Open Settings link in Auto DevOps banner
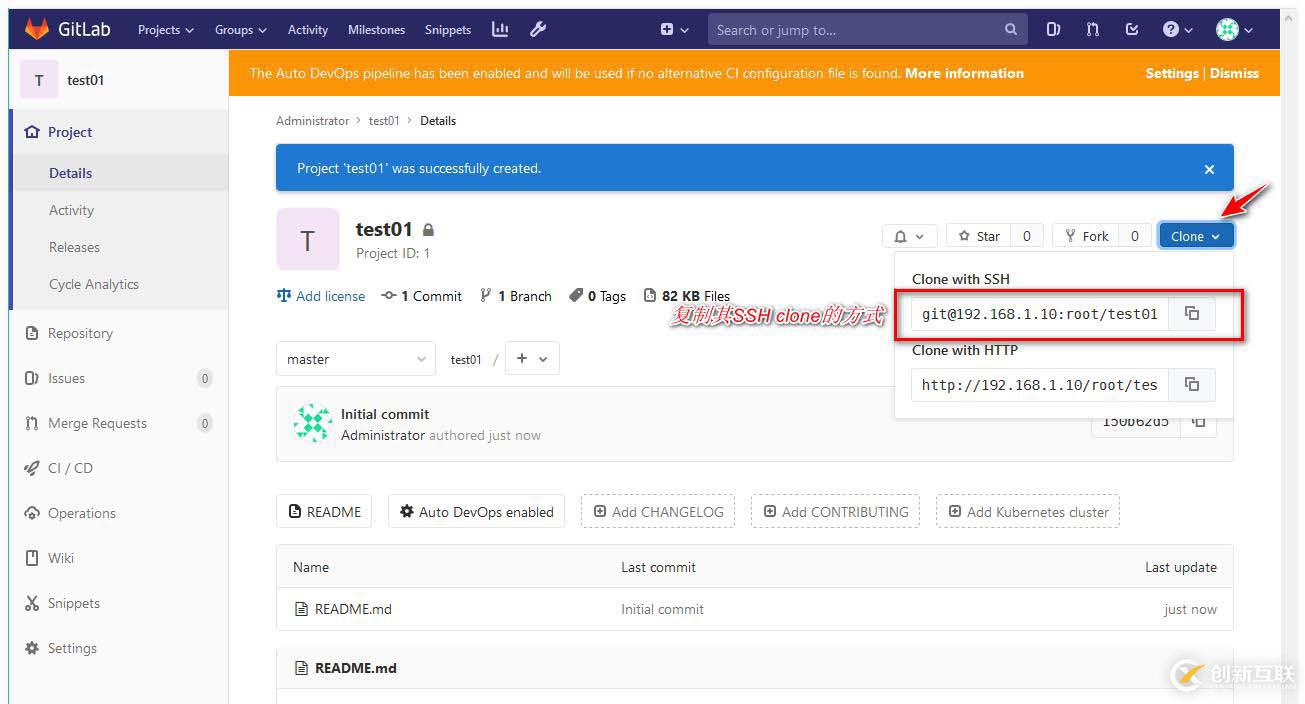 [x=1172, y=73]
